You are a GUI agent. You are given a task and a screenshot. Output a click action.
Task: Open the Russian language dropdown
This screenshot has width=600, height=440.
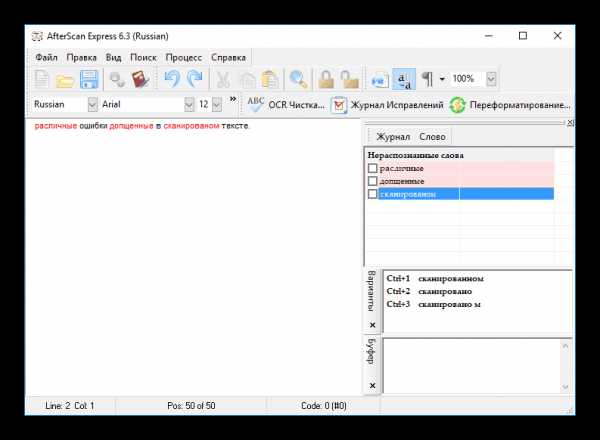[x=93, y=104]
